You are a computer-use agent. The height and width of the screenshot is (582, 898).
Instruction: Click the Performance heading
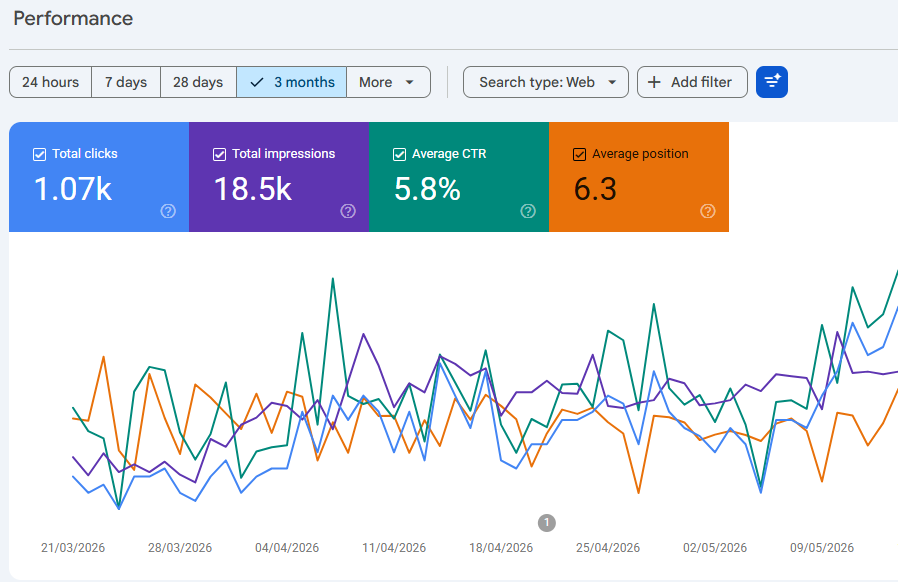[73, 18]
